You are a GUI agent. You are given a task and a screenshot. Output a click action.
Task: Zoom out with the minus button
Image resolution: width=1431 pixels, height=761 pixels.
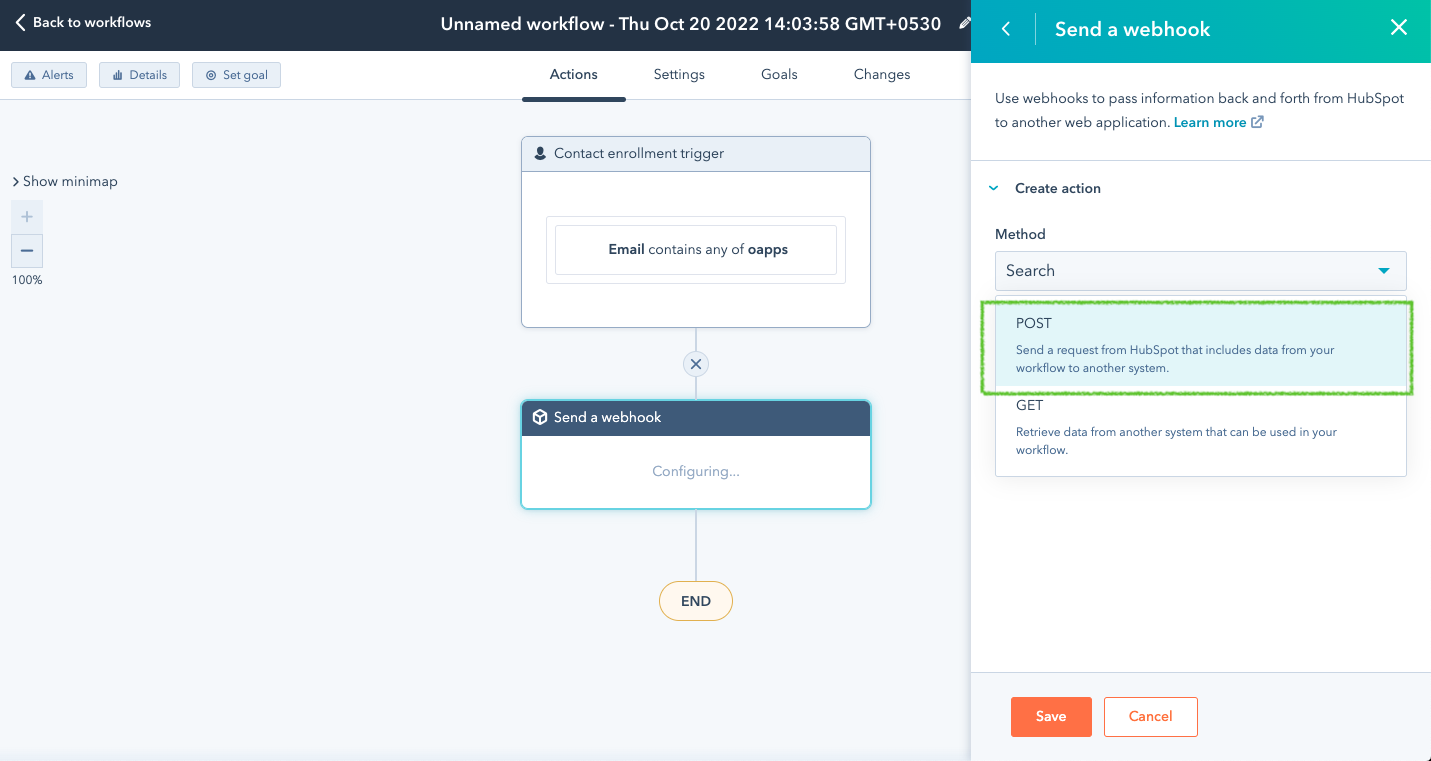[27, 250]
